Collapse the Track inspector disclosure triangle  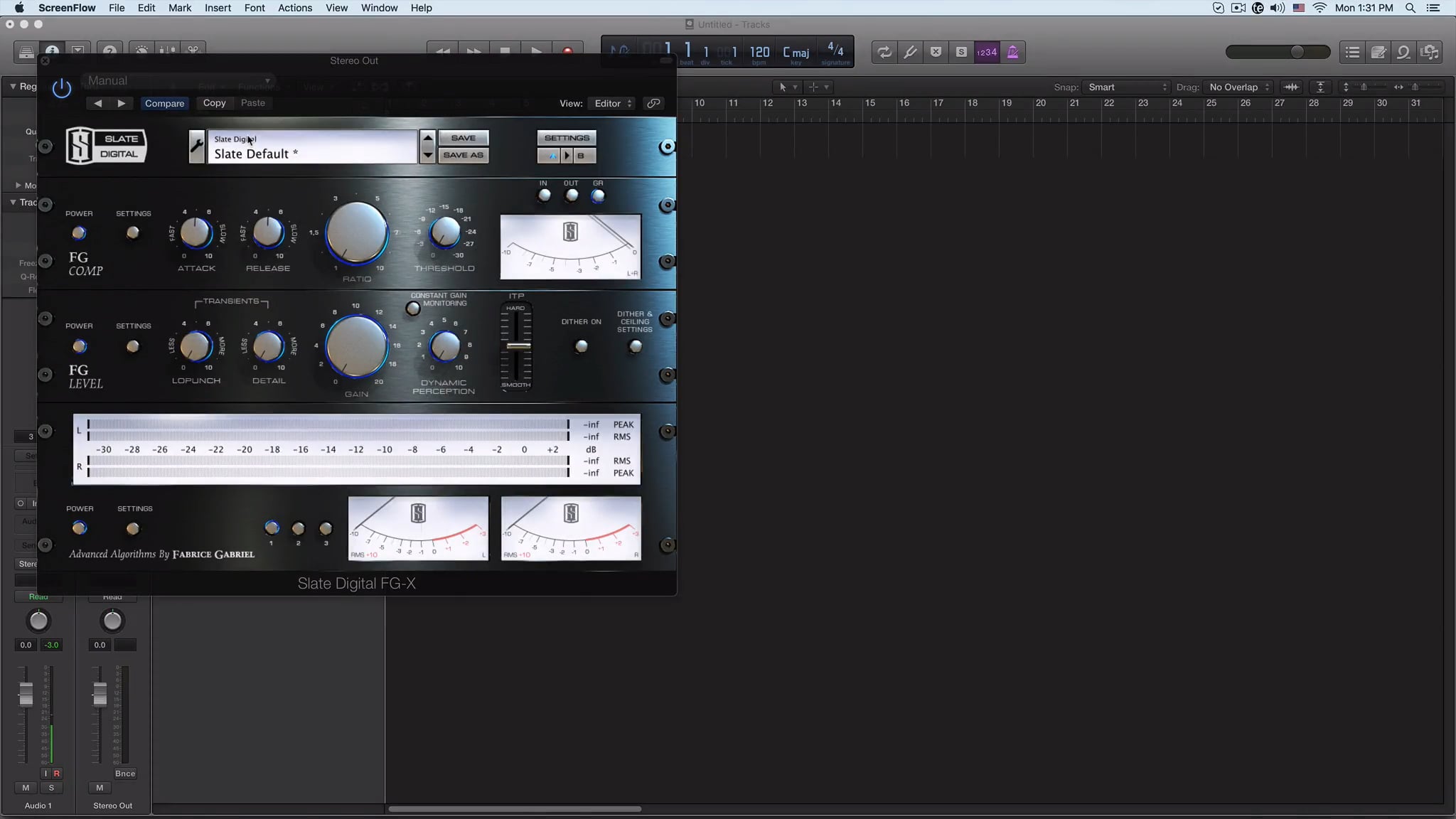tap(13, 202)
